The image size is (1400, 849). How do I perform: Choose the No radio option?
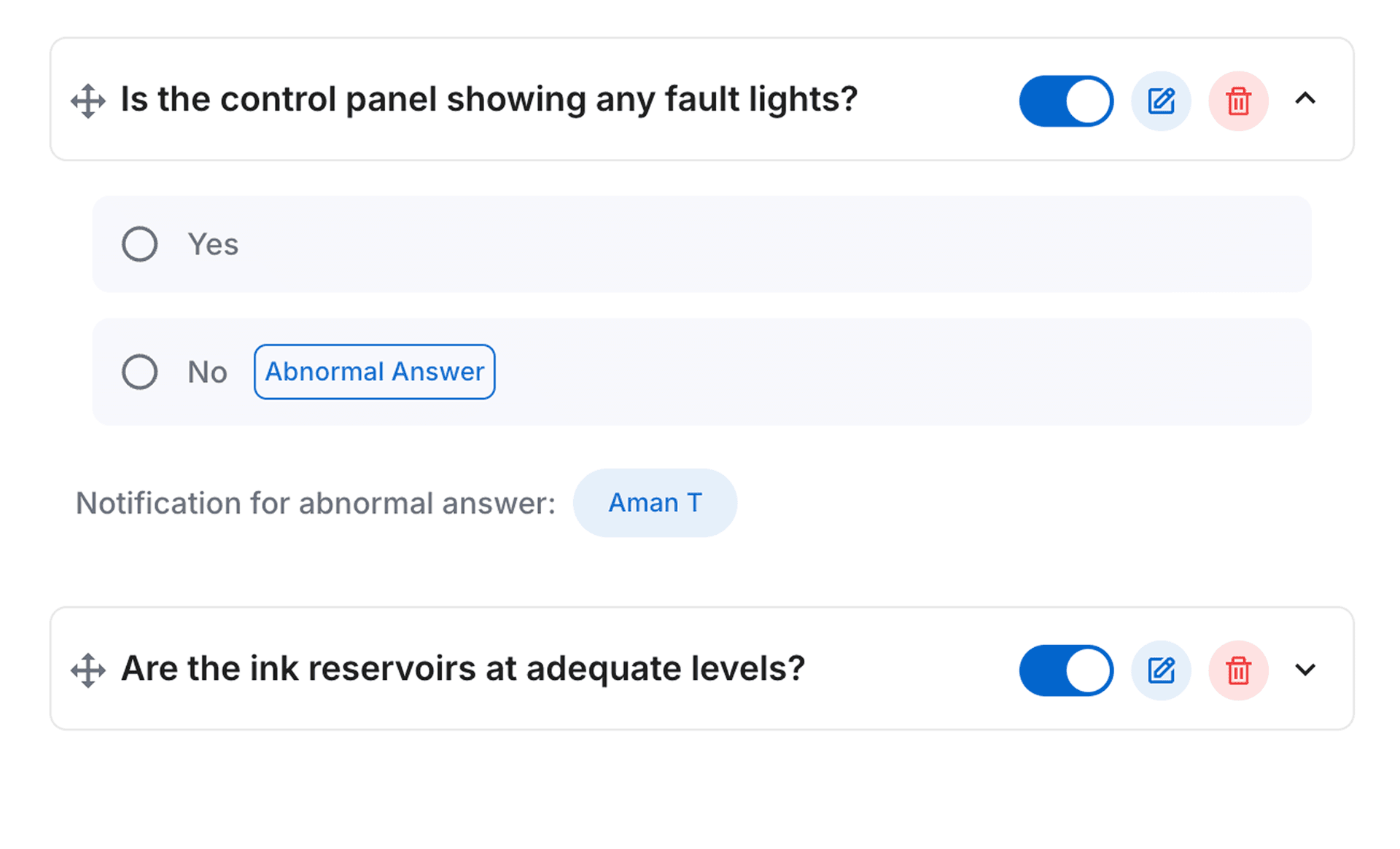click(139, 372)
